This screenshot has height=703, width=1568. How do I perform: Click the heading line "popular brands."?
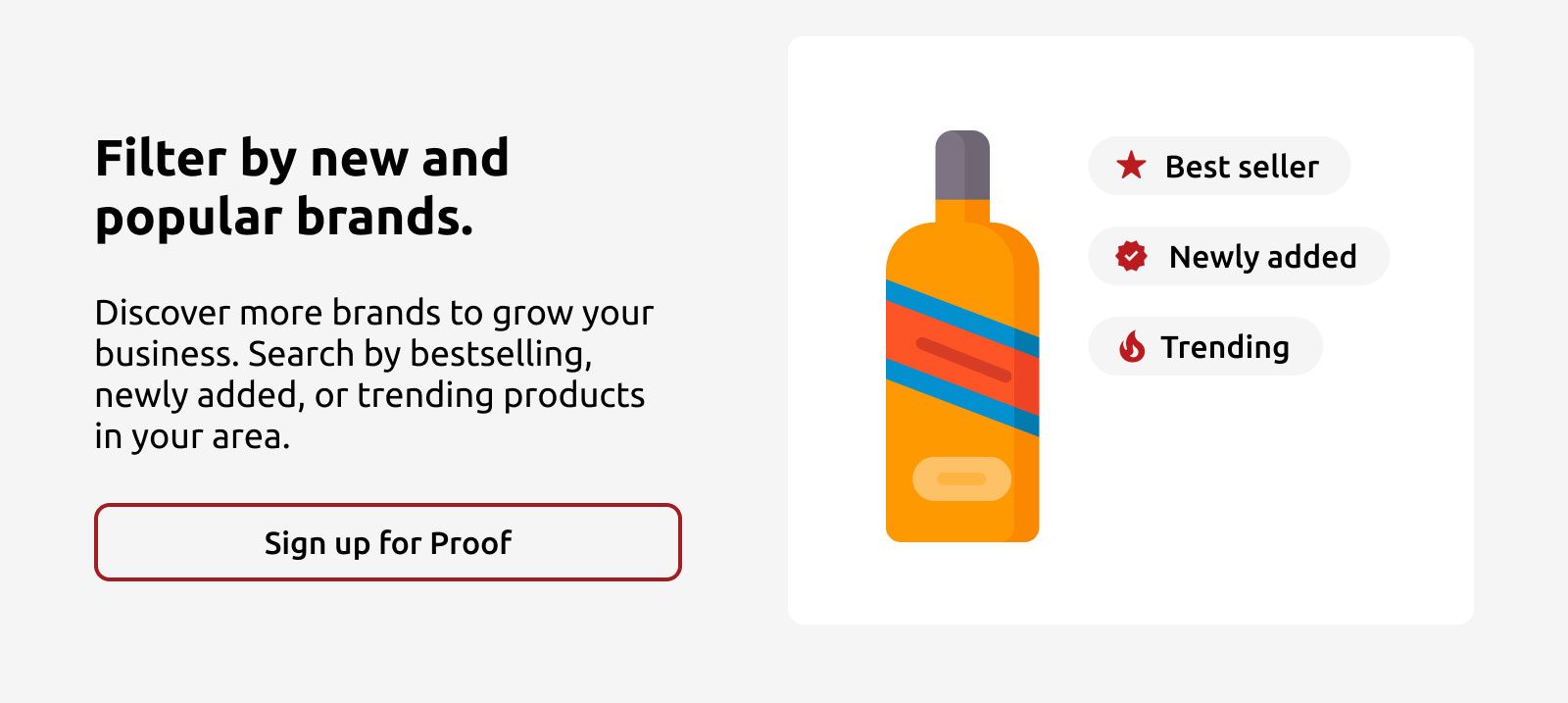284,217
